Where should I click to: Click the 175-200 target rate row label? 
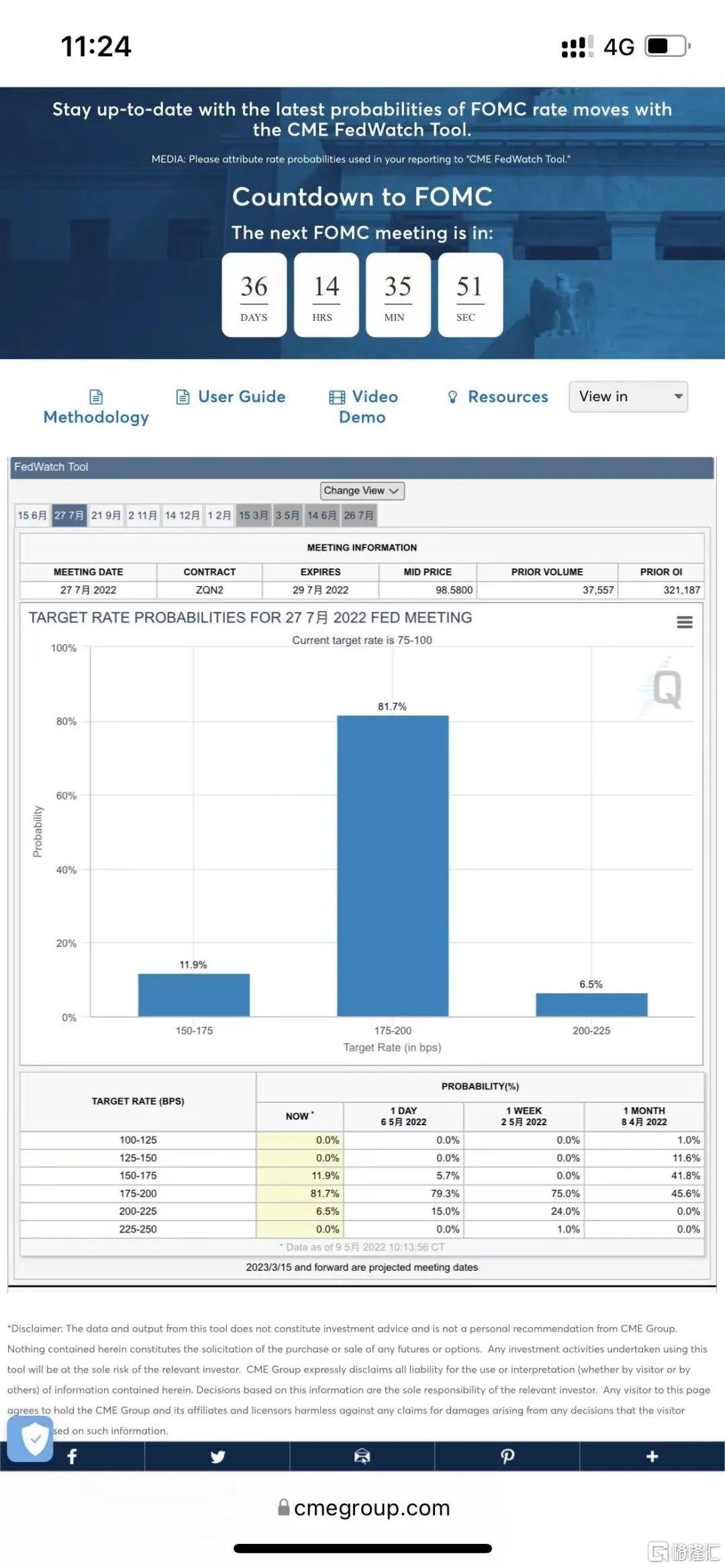(138, 1194)
